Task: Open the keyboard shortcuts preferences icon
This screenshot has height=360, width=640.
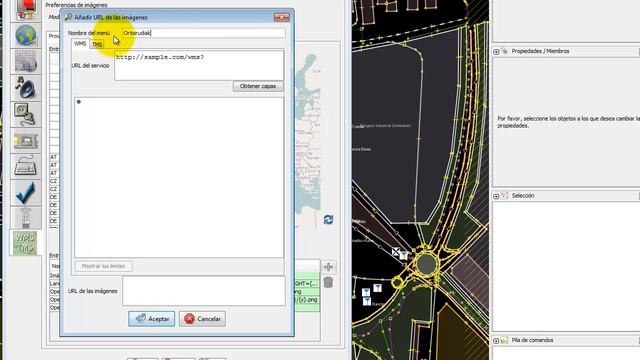Action: [x=26, y=167]
